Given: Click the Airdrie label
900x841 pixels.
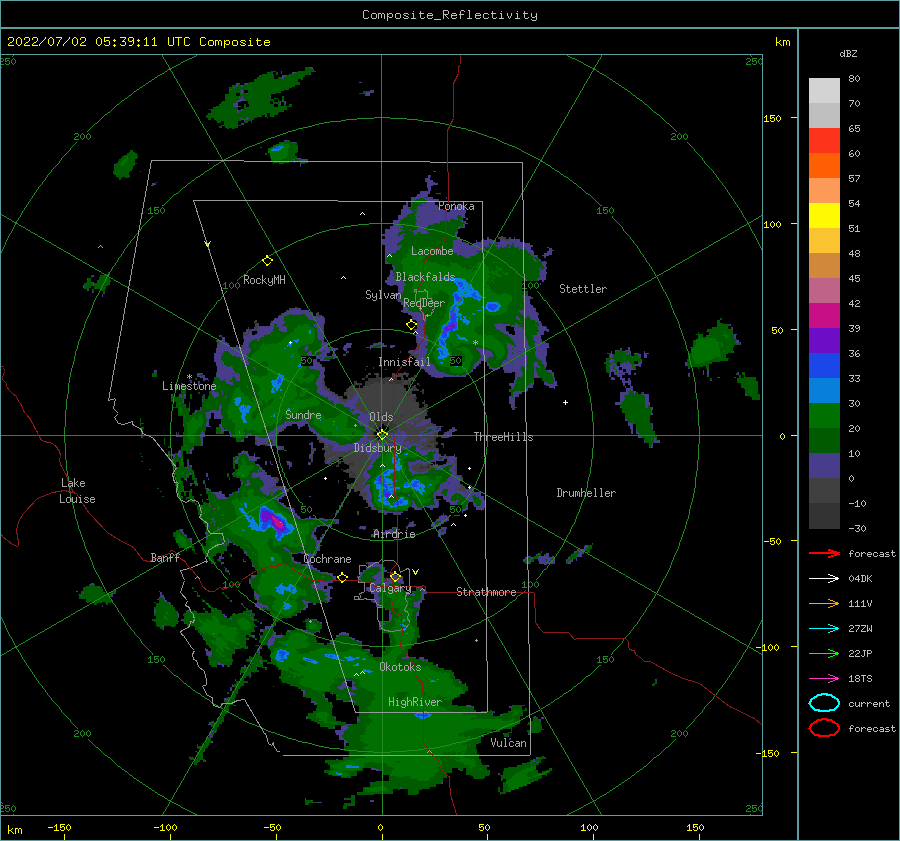Looking at the screenshot, I should pos(394,534).
